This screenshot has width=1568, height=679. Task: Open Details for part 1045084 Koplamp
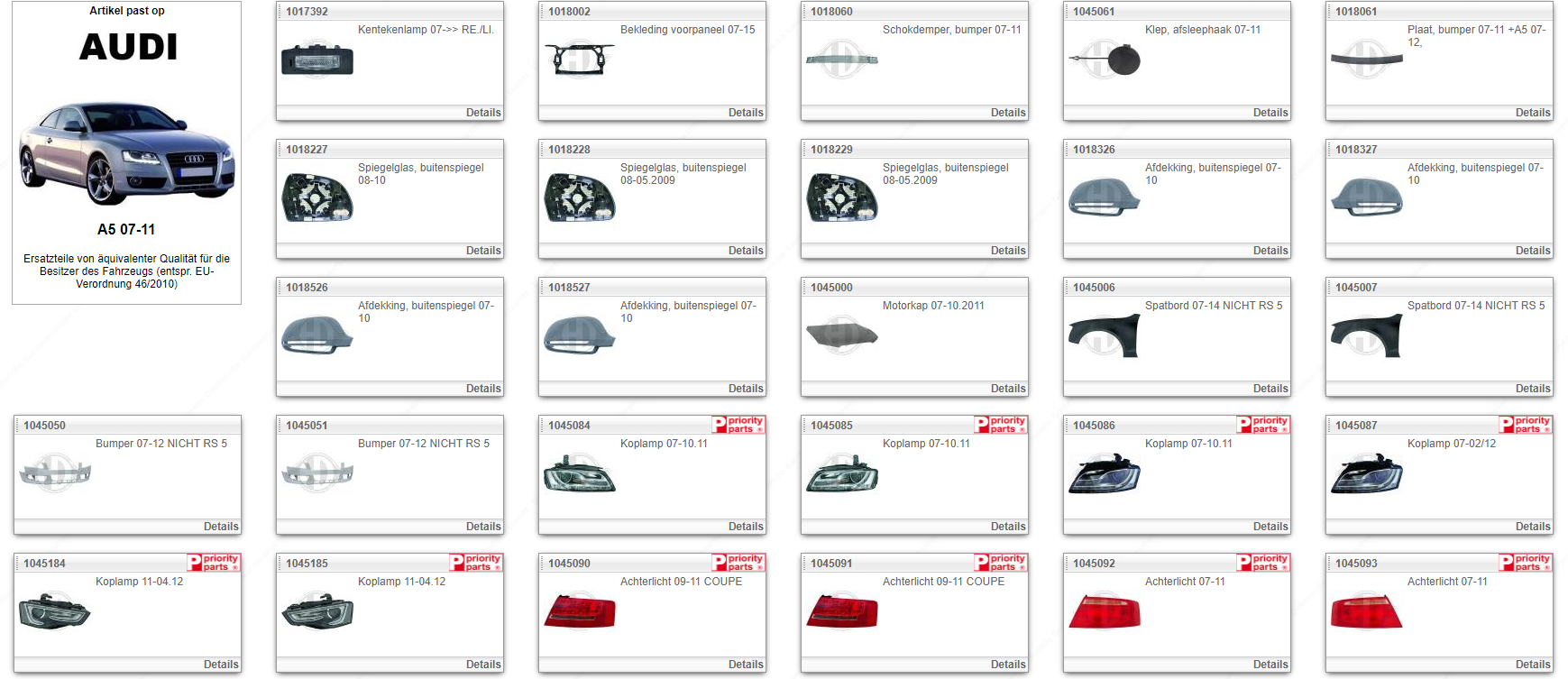[x=746, y=527]
